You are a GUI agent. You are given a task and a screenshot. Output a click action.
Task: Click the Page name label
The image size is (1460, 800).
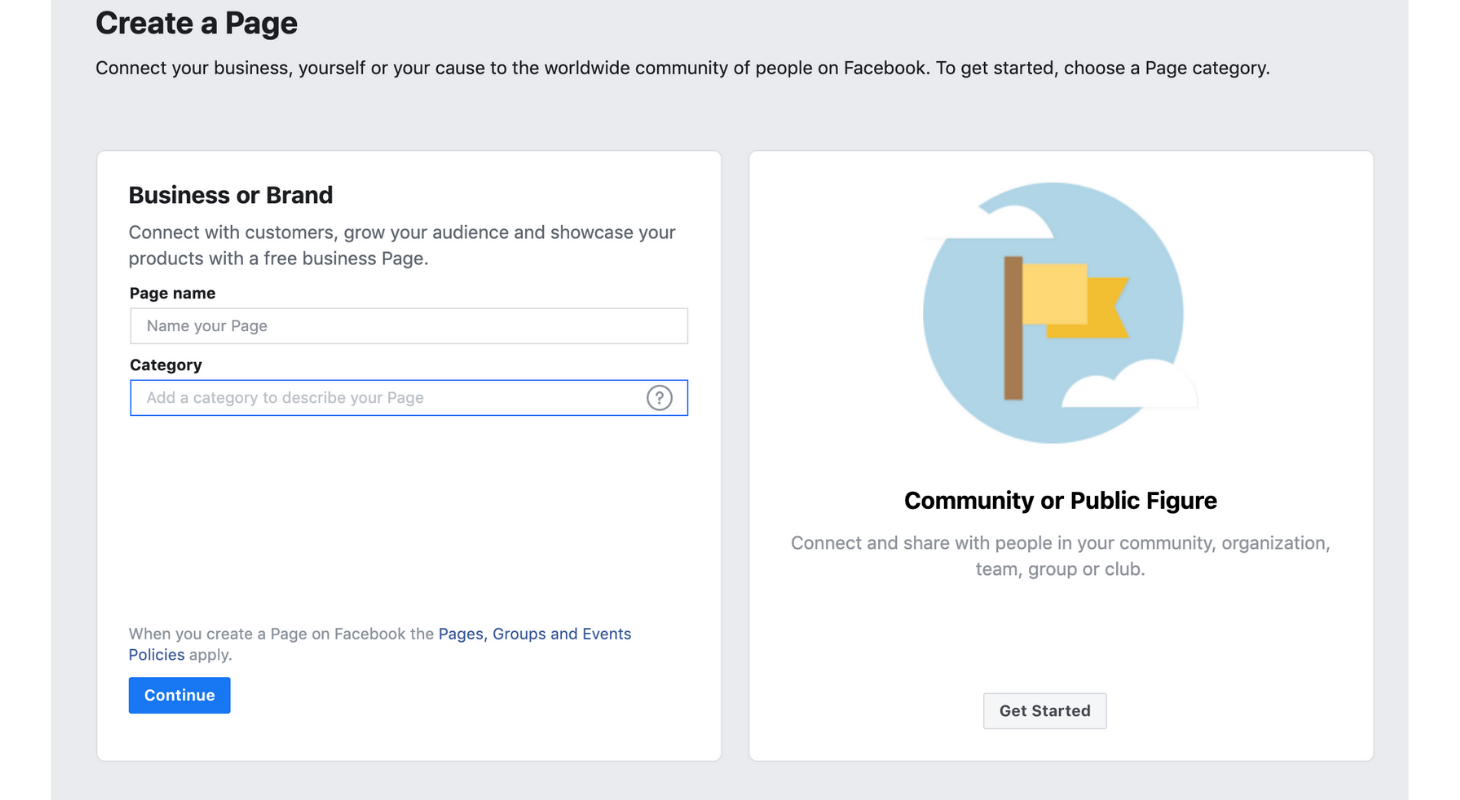[x=173, y=293]
